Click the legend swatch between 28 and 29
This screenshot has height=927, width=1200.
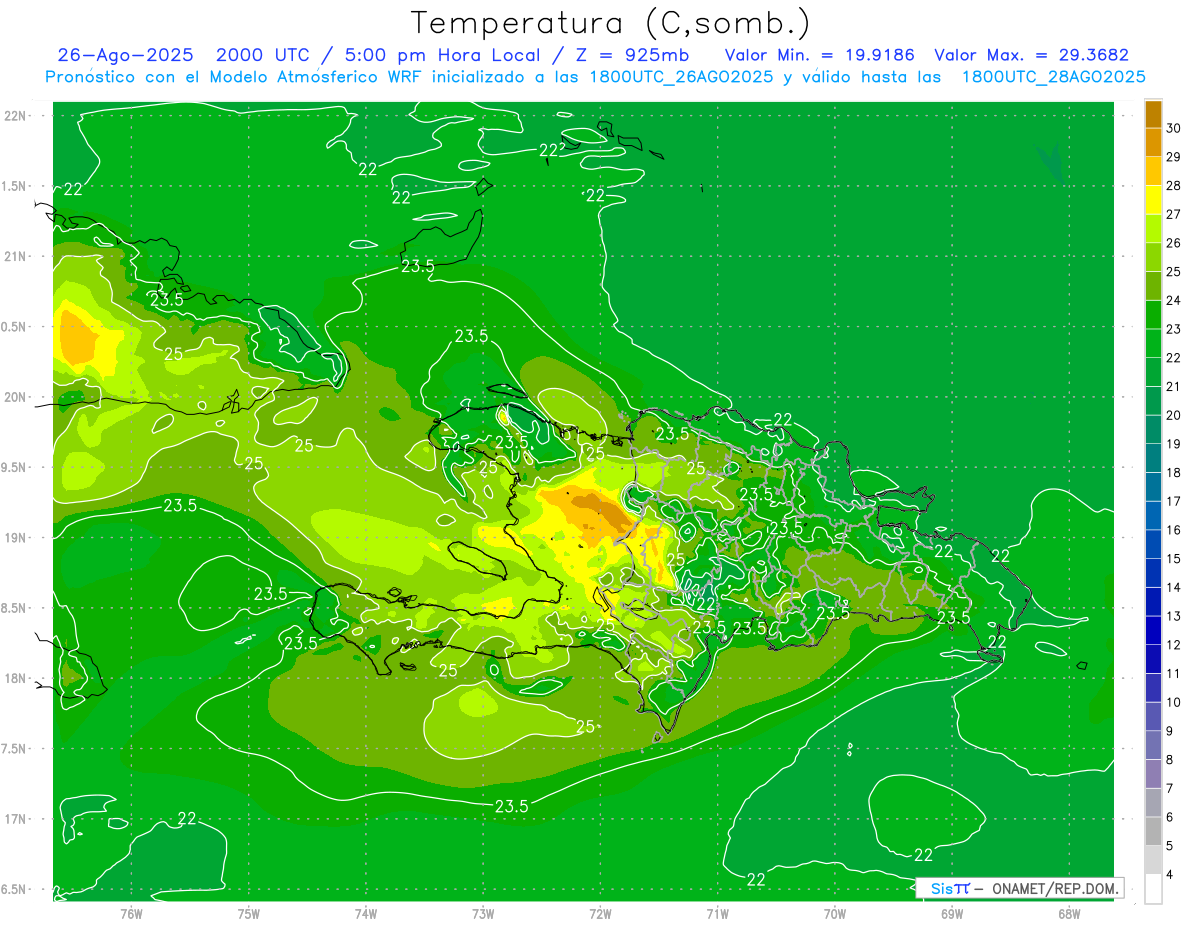point(1153,171)
